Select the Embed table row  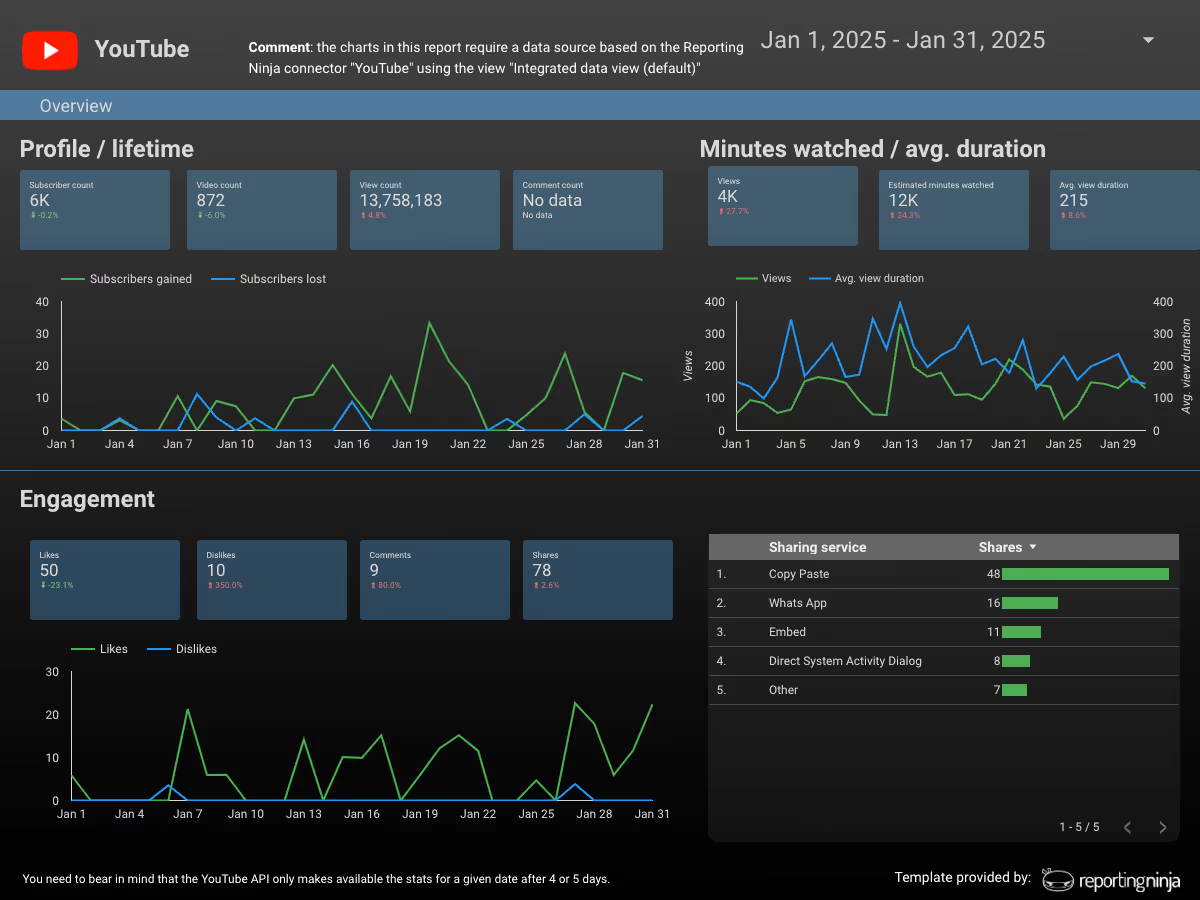(944, 632)
